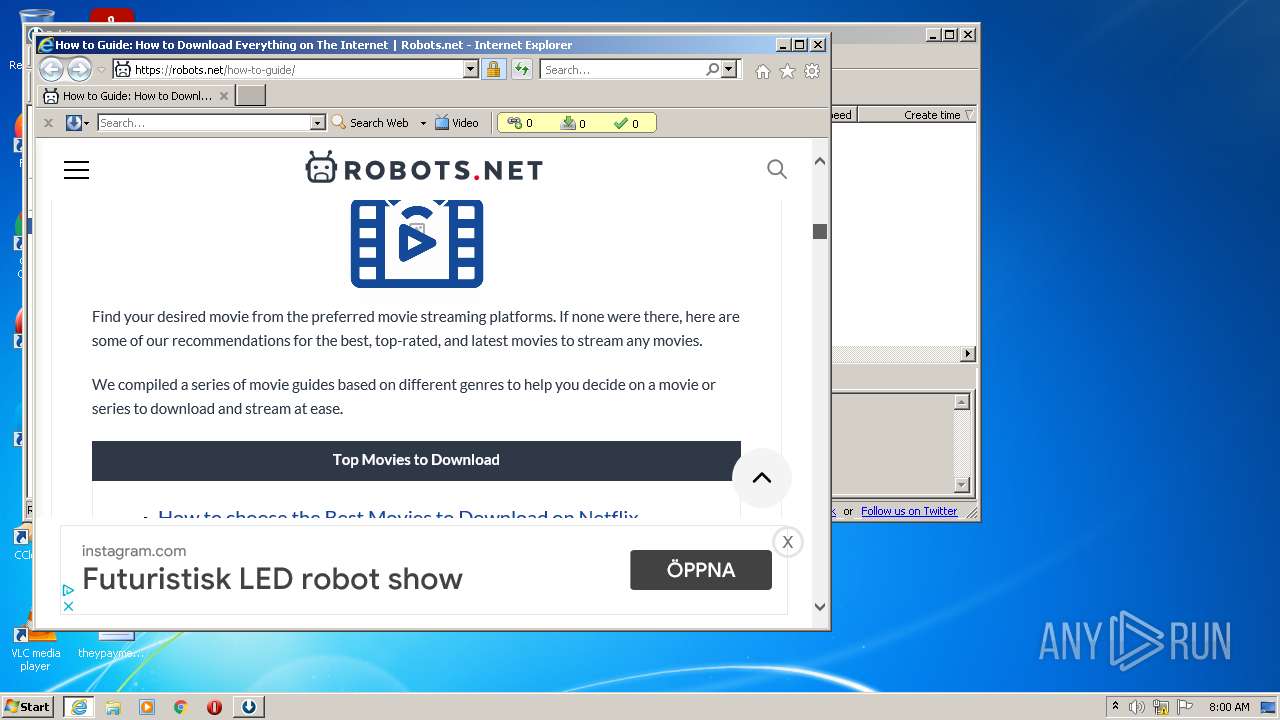Open the media player taskbar icon
Screen dimensions: 1280x720
(x=147, y=707)
